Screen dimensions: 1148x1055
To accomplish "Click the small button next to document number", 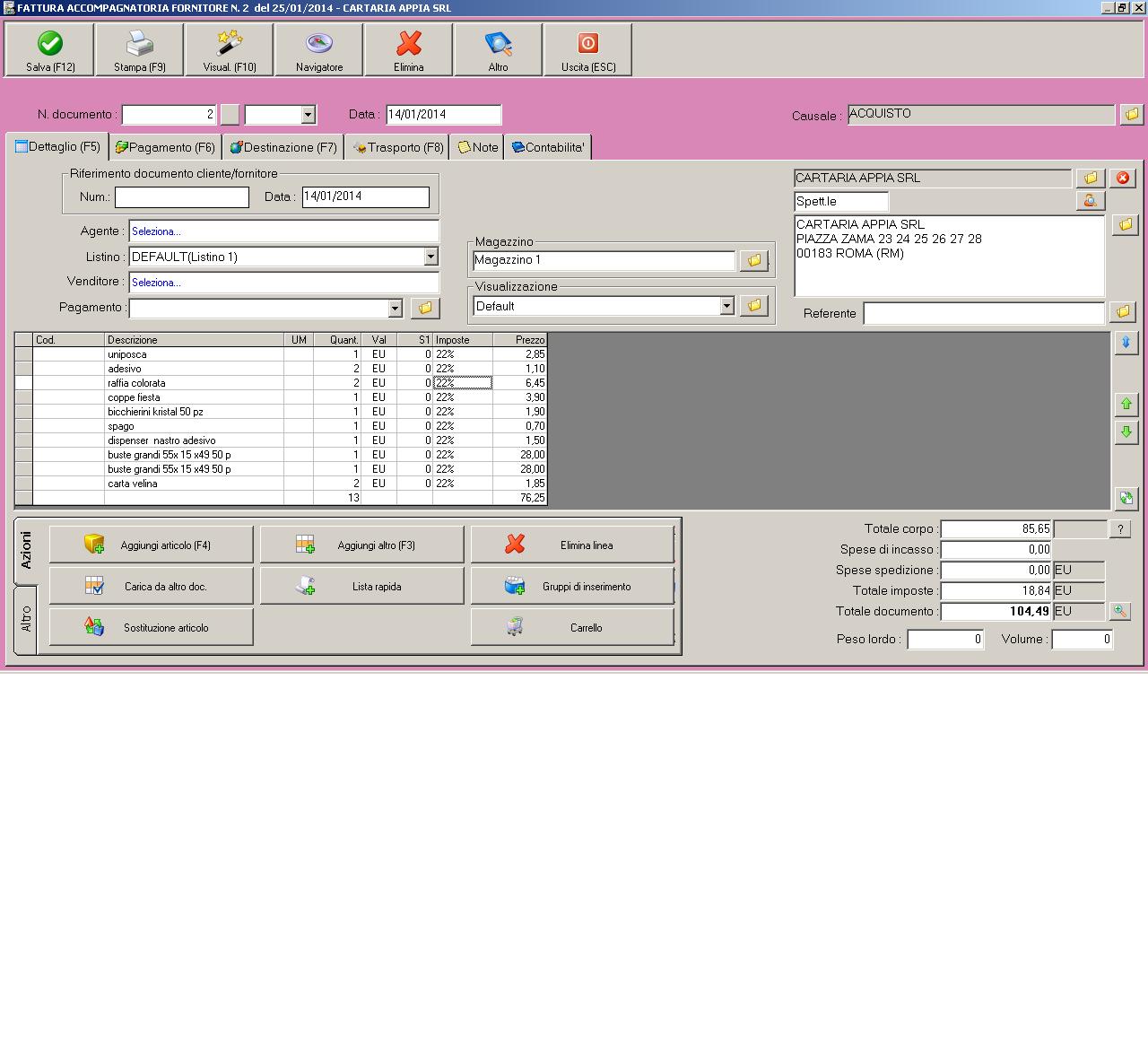I will click(230, 115).
